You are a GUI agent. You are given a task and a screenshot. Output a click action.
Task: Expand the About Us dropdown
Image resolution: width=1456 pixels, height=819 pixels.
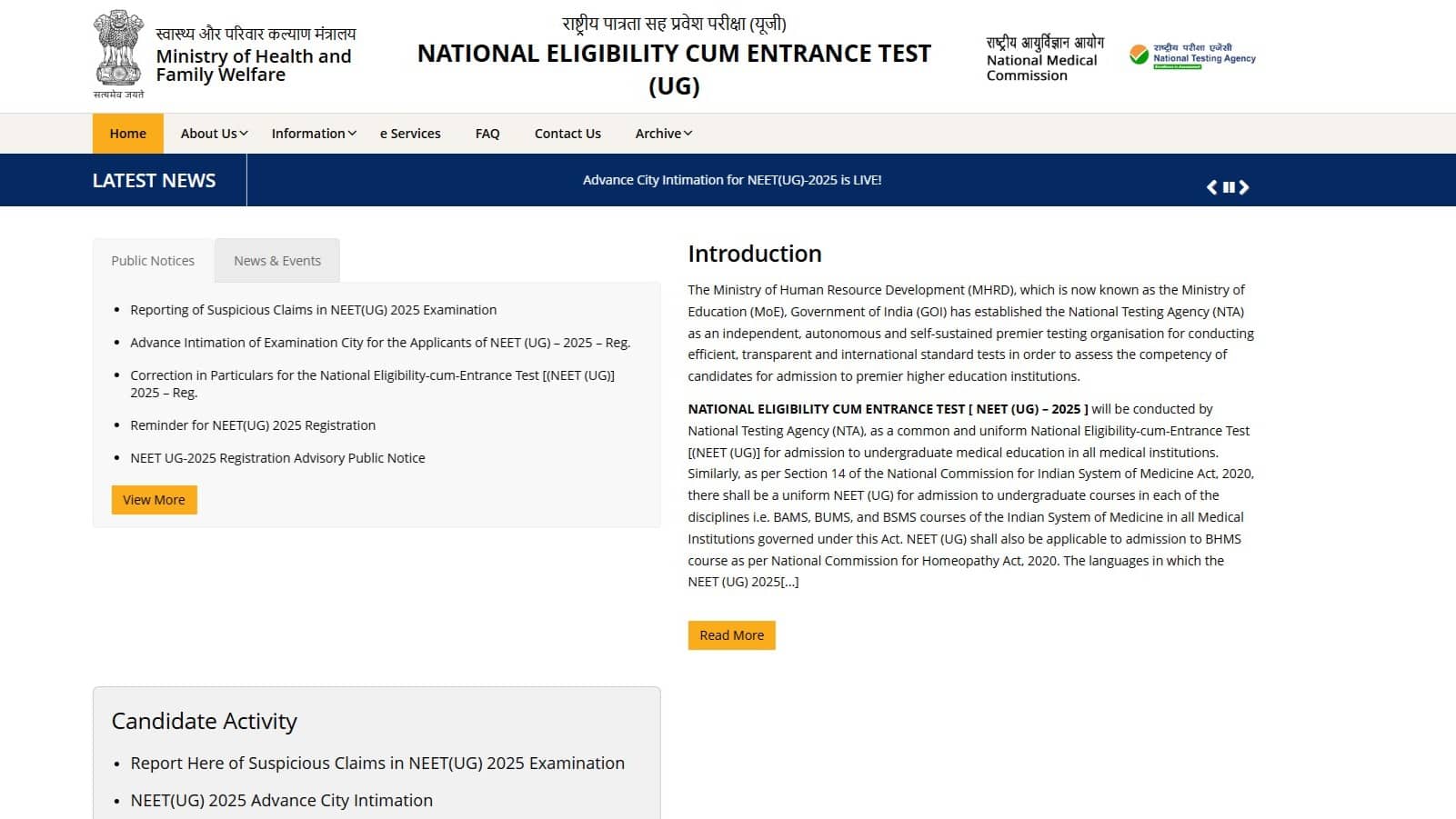click(211, 134)
